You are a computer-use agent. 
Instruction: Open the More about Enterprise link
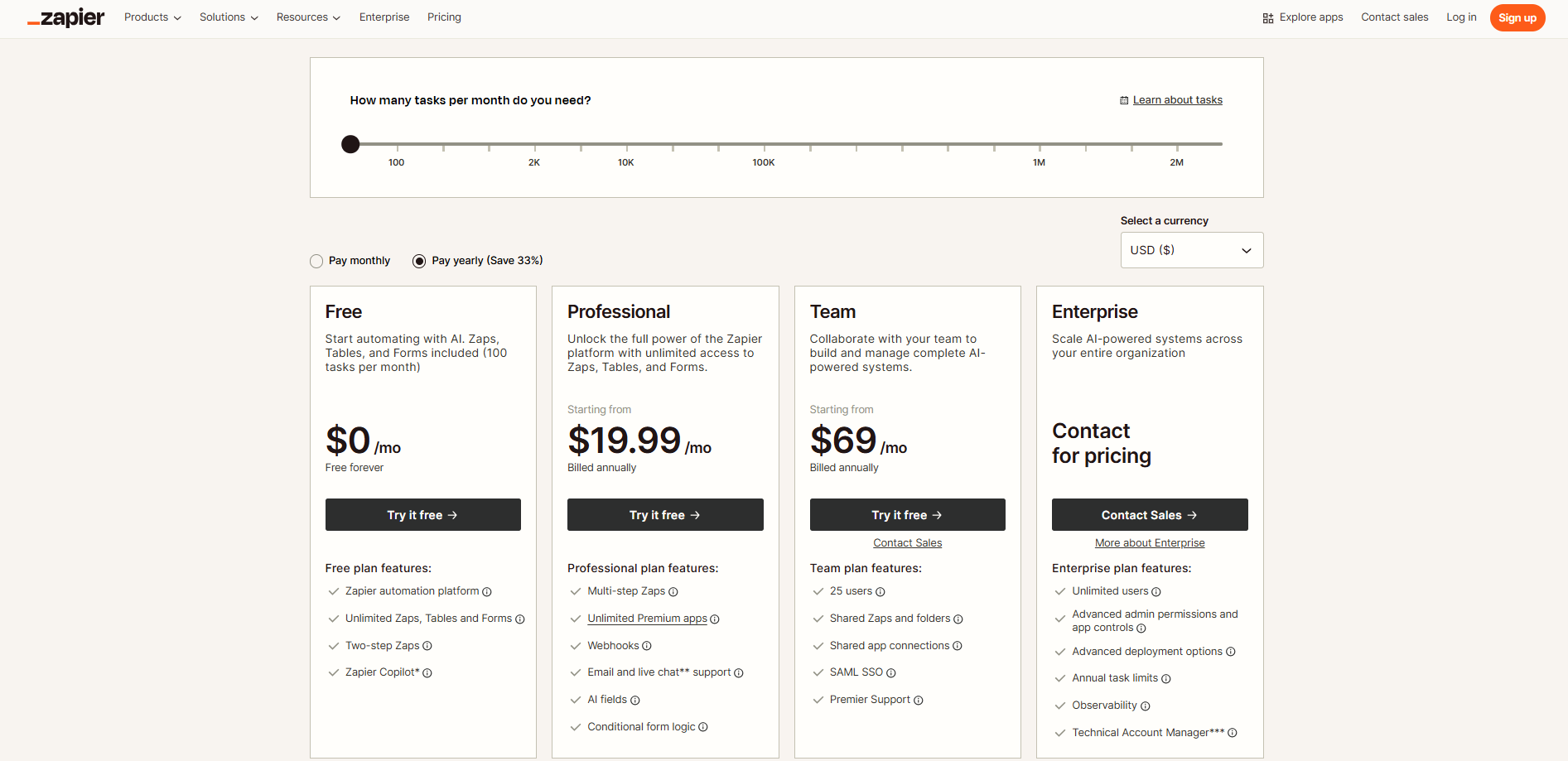(1149, 542)
